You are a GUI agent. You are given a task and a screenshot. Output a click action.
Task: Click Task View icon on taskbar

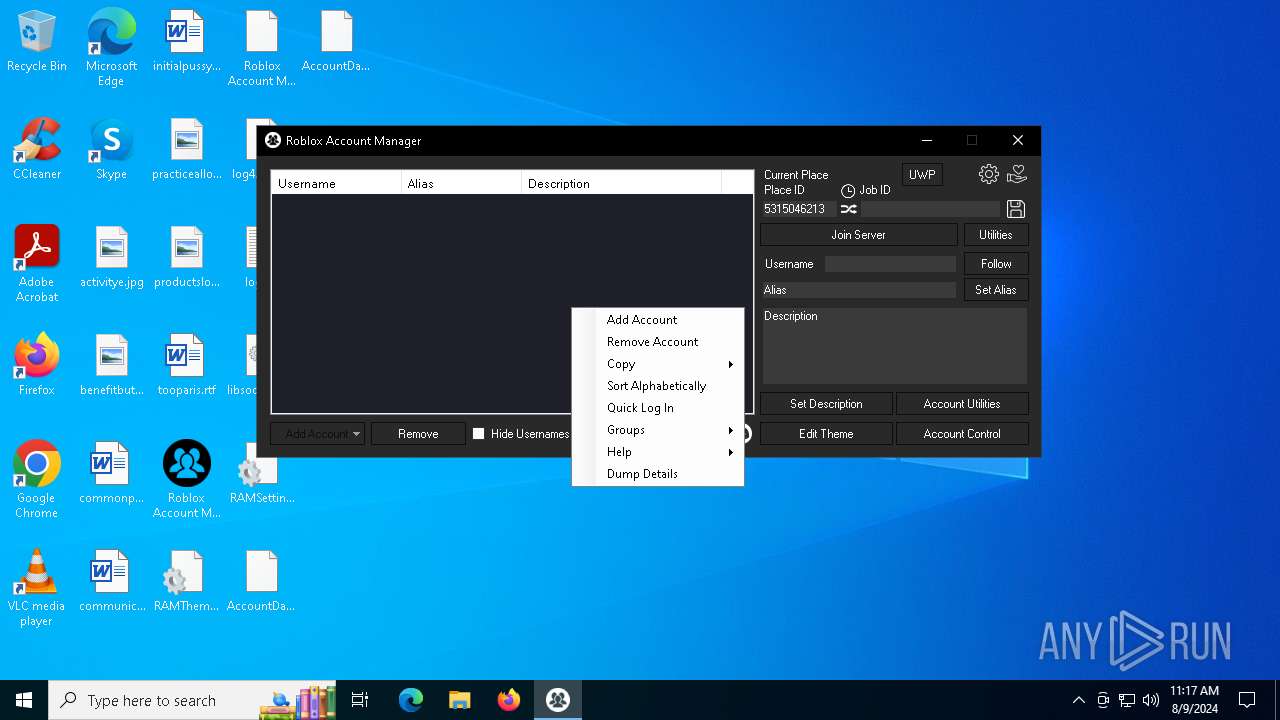point(360,700)
